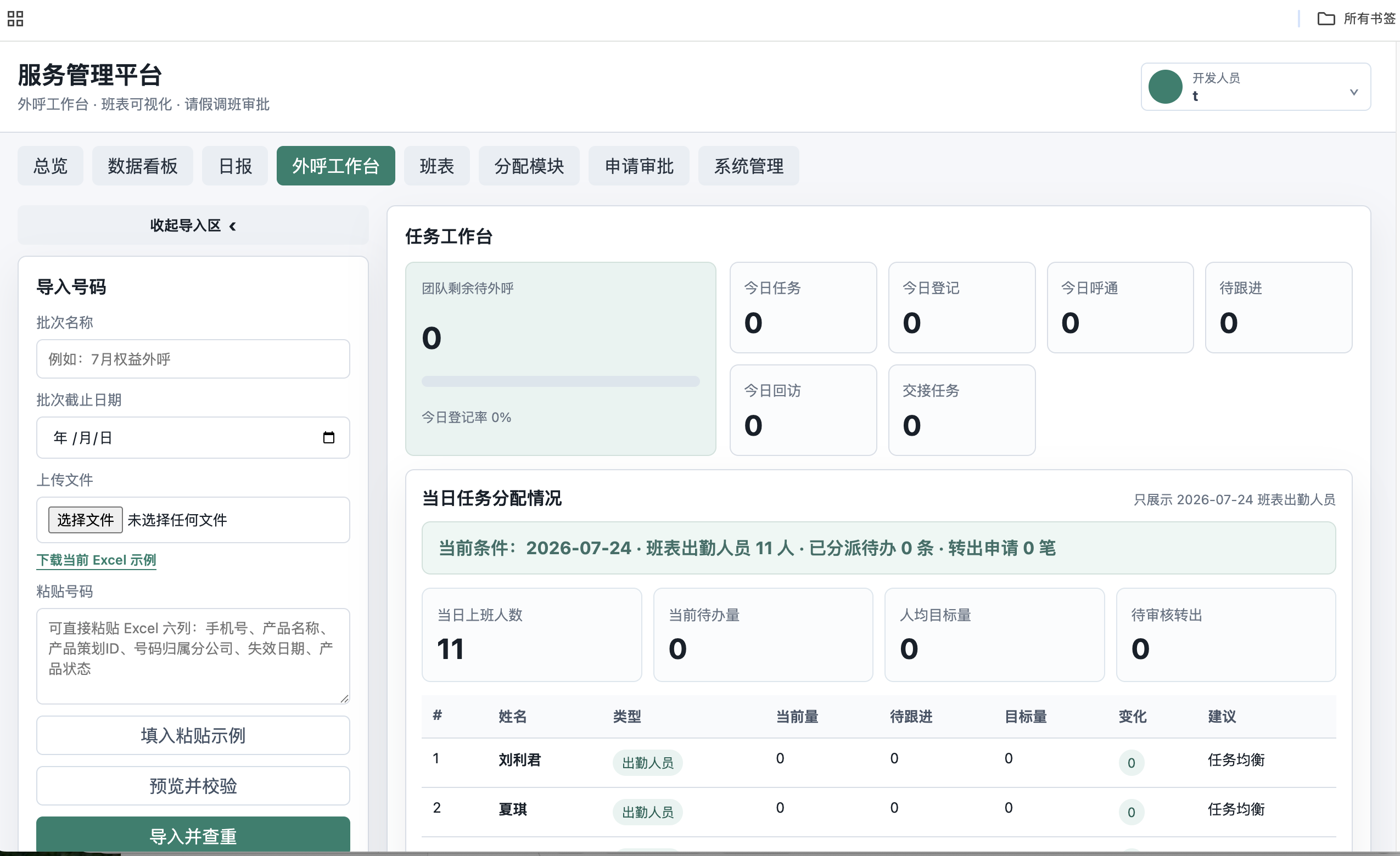The image size is (1400, 856).
Task: Expand the 开发人员 user dropdown
Action: [x=1256, y=87]
